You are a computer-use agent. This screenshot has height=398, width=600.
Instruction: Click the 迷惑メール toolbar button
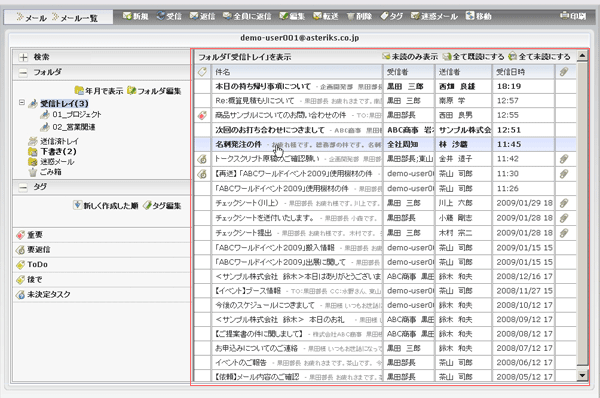point(434,16)
